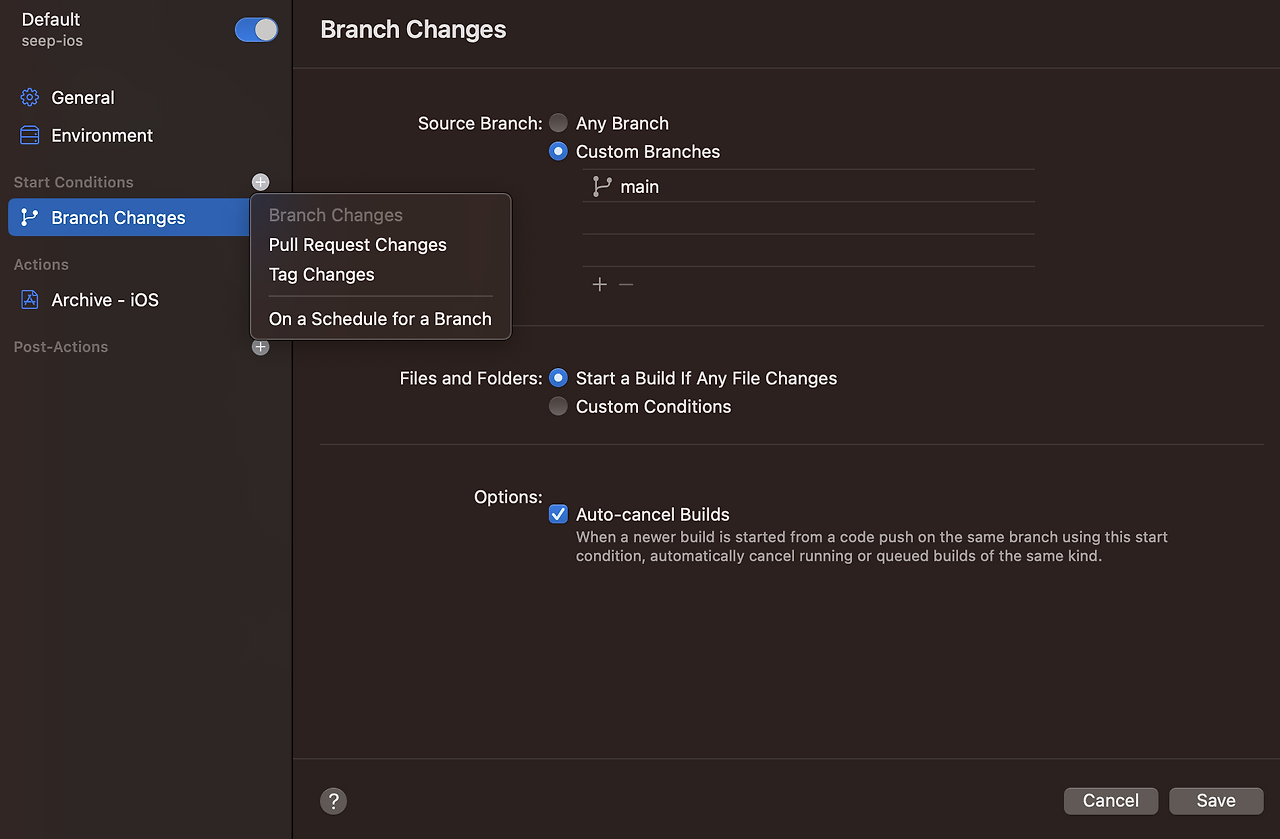Click the General gear icon
Screen dimensions: 1280x839
(30, 97)
